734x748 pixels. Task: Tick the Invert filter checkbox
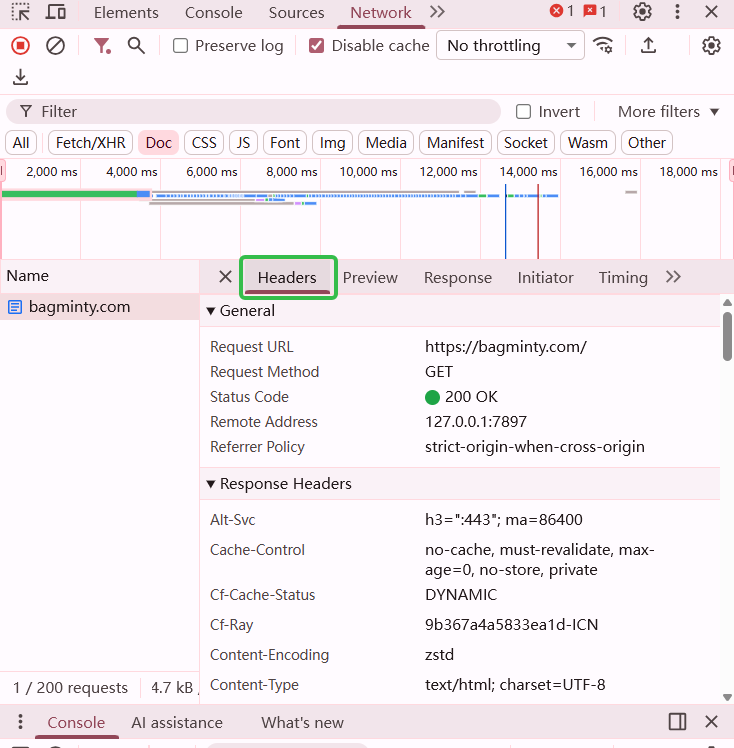click(523, 112)
